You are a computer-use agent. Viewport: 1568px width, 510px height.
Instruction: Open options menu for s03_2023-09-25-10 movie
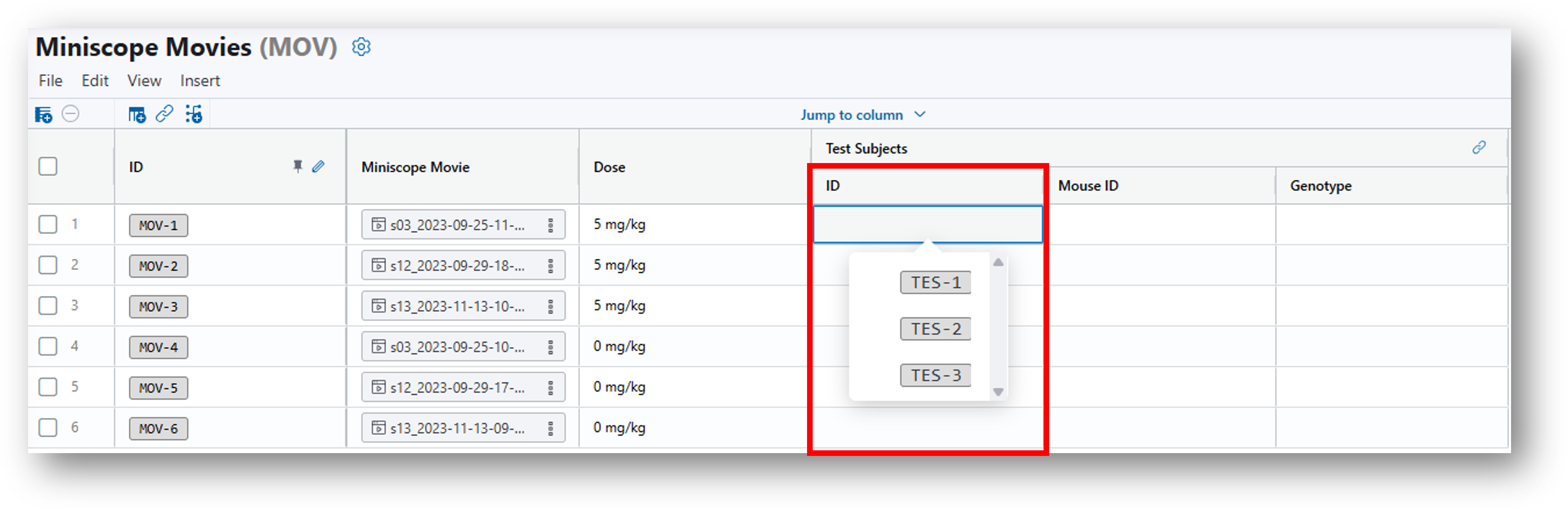550,347
